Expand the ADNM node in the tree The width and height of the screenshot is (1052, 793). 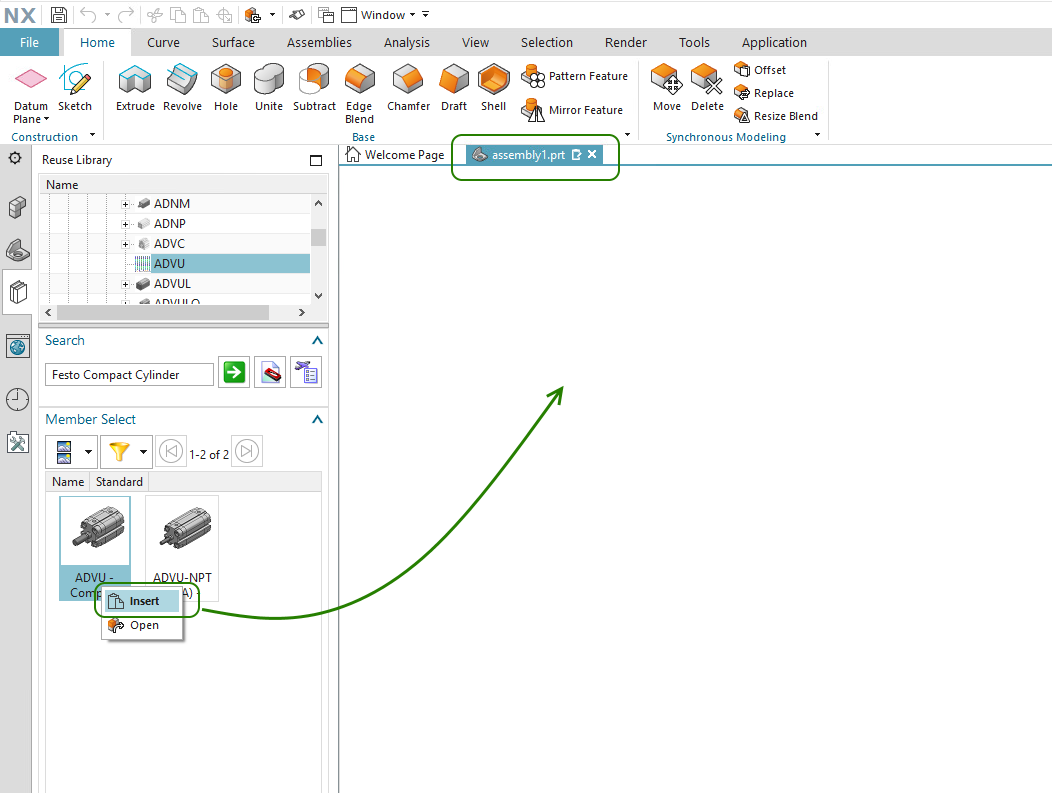(x=127, y=203)
